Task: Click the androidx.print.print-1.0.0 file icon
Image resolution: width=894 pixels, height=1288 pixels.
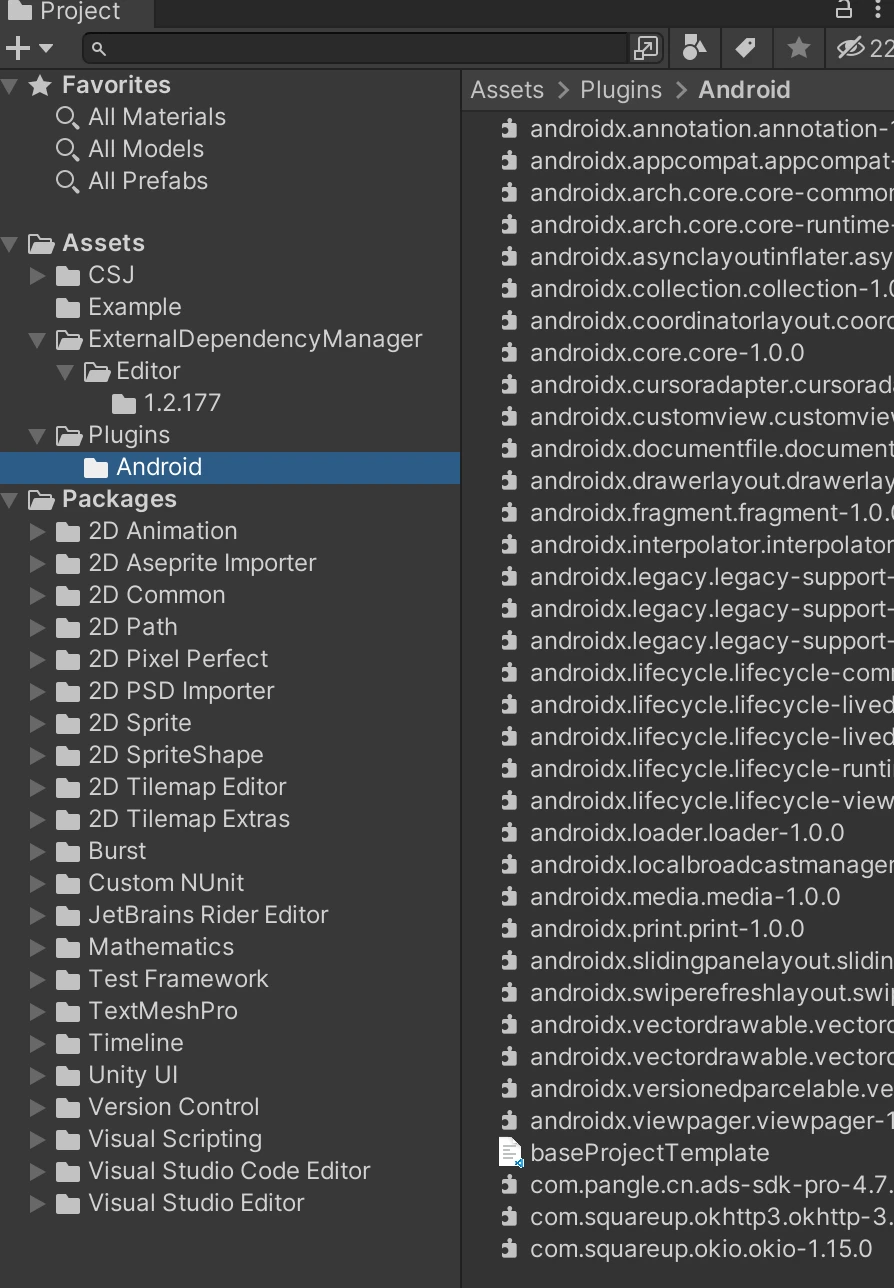Action: coord(510,929)
